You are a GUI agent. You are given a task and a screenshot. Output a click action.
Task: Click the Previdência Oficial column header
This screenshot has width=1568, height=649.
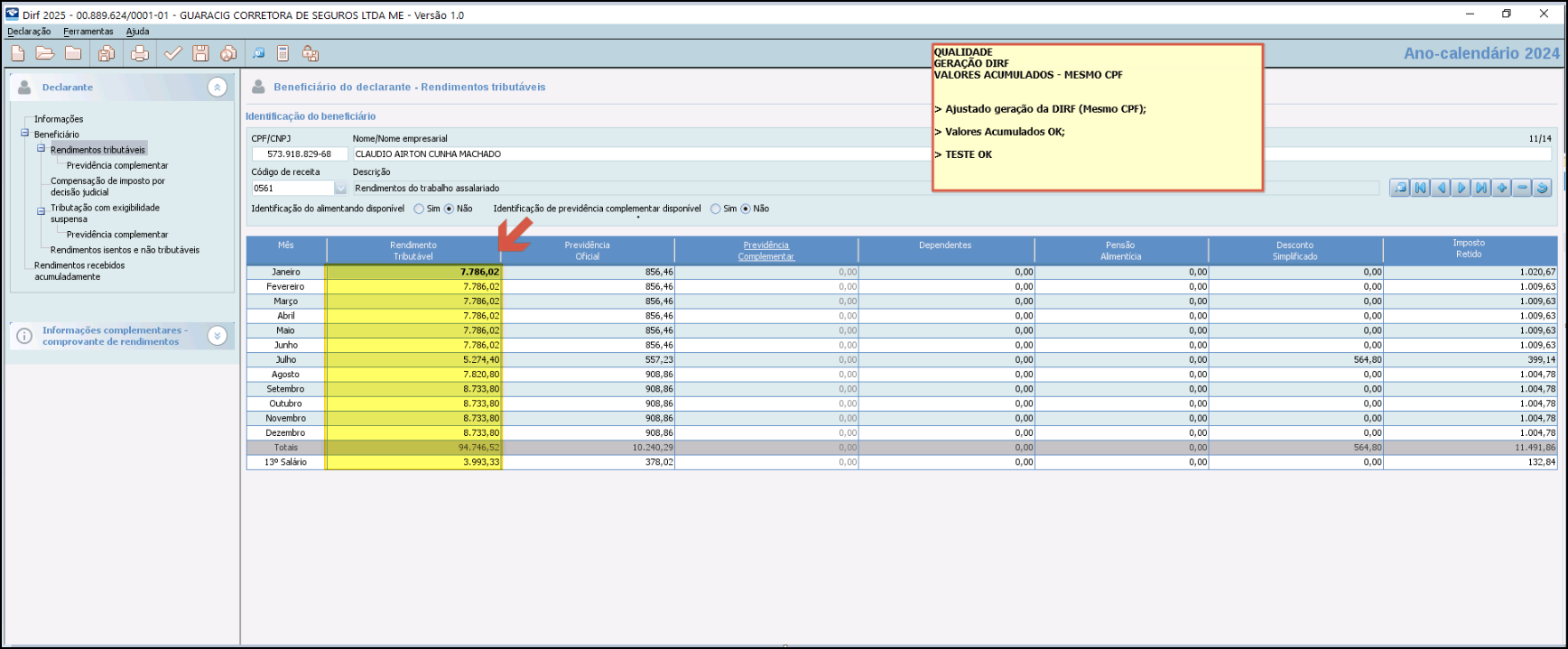click(x=588, y=251)
